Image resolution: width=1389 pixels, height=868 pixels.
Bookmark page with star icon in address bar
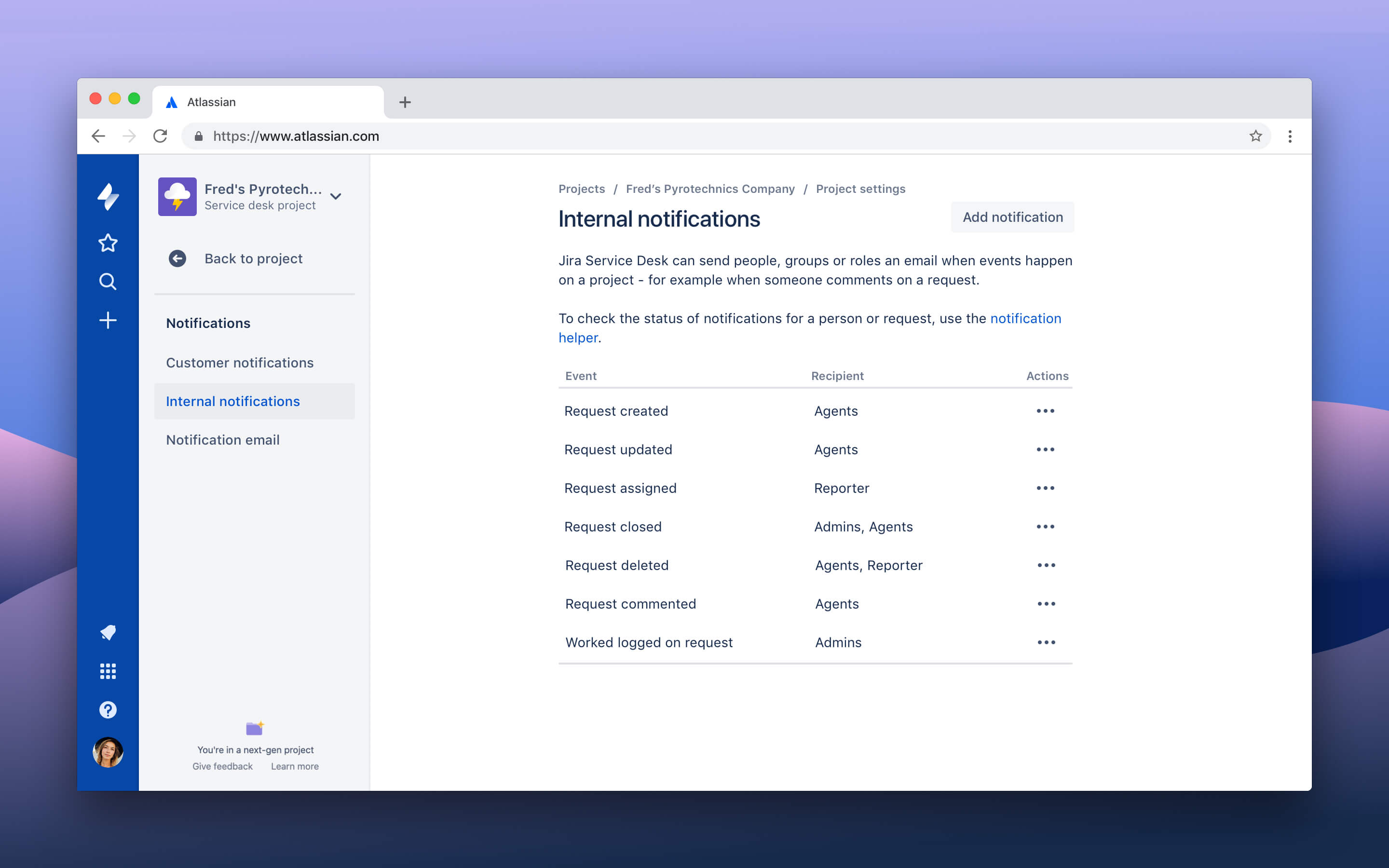(1256, 136)
